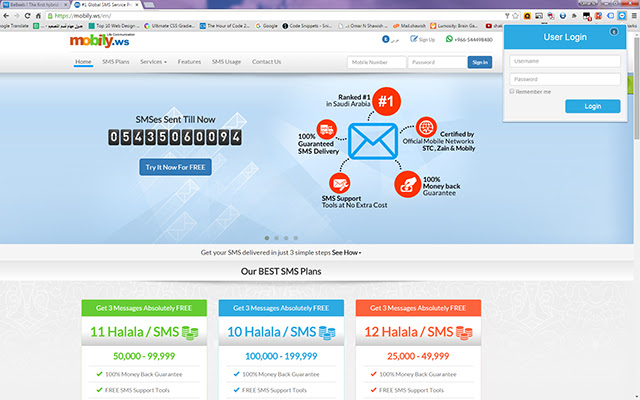640x400 pixels.
Task: Focus the Username field in User Login
Action: coord(565,61)
